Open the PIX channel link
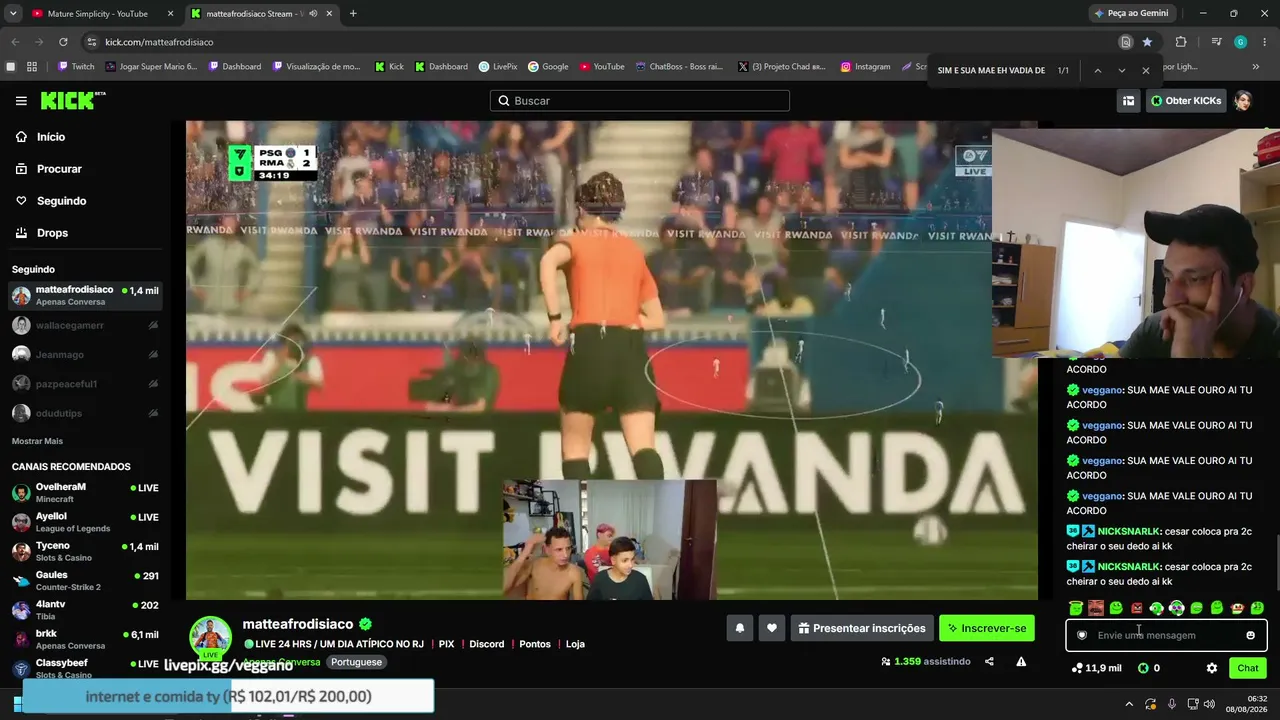The image size is (1280, 720). pos(446,644)
